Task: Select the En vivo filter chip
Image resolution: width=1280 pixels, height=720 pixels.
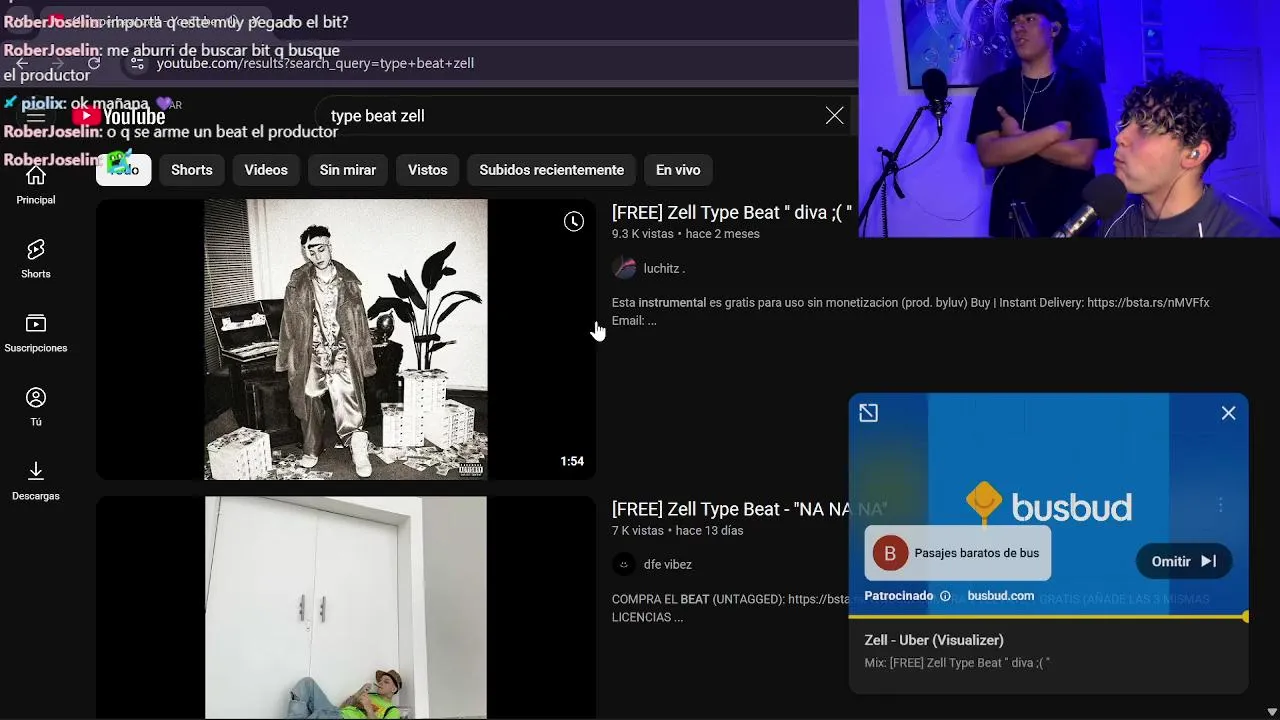Action: coord(678,170)
